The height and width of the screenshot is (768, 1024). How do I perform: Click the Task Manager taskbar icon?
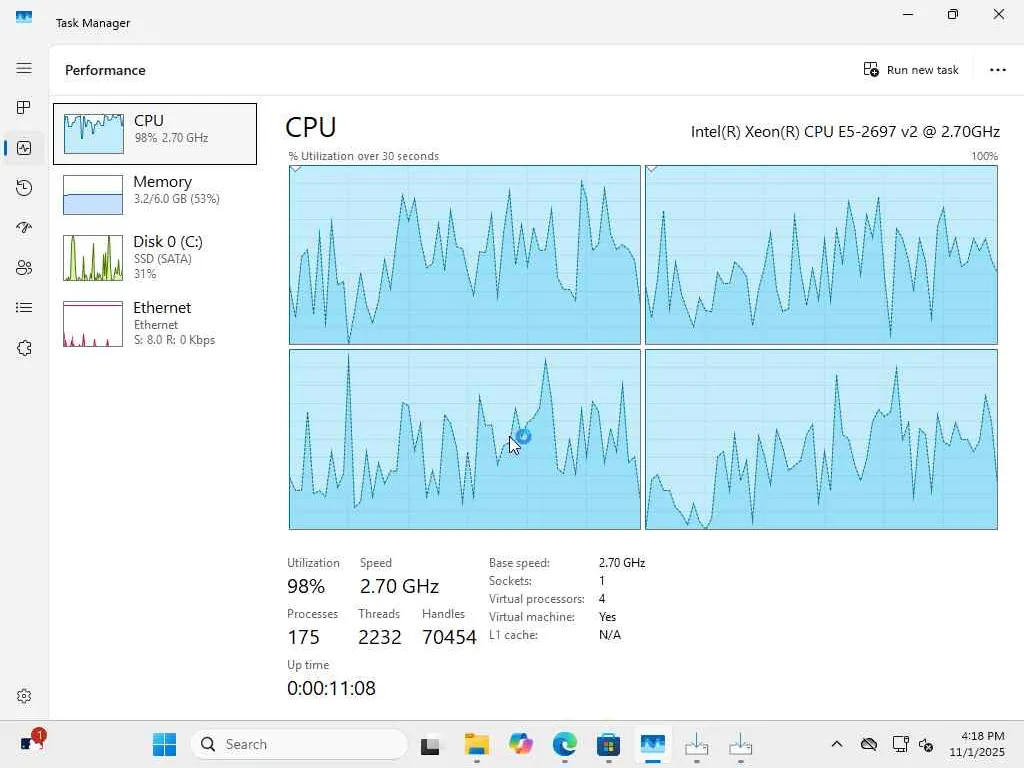pos(652,744)
